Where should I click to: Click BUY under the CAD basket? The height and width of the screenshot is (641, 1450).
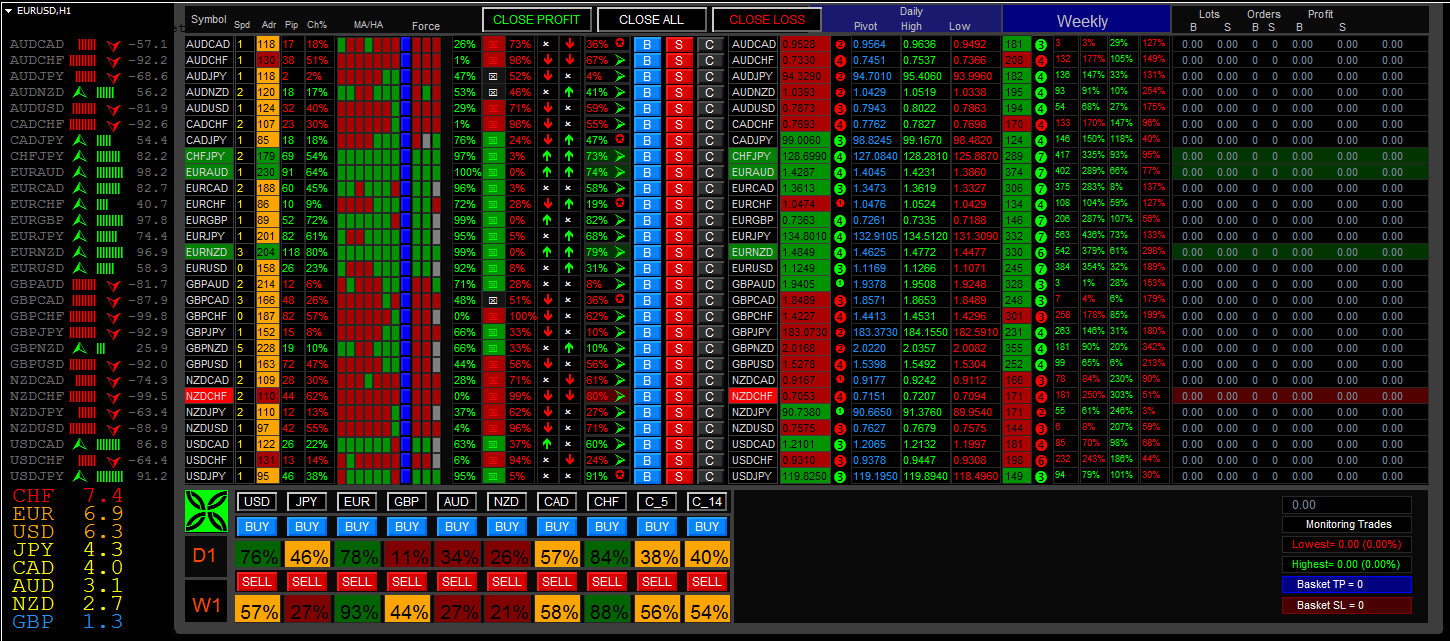(557, 527)
